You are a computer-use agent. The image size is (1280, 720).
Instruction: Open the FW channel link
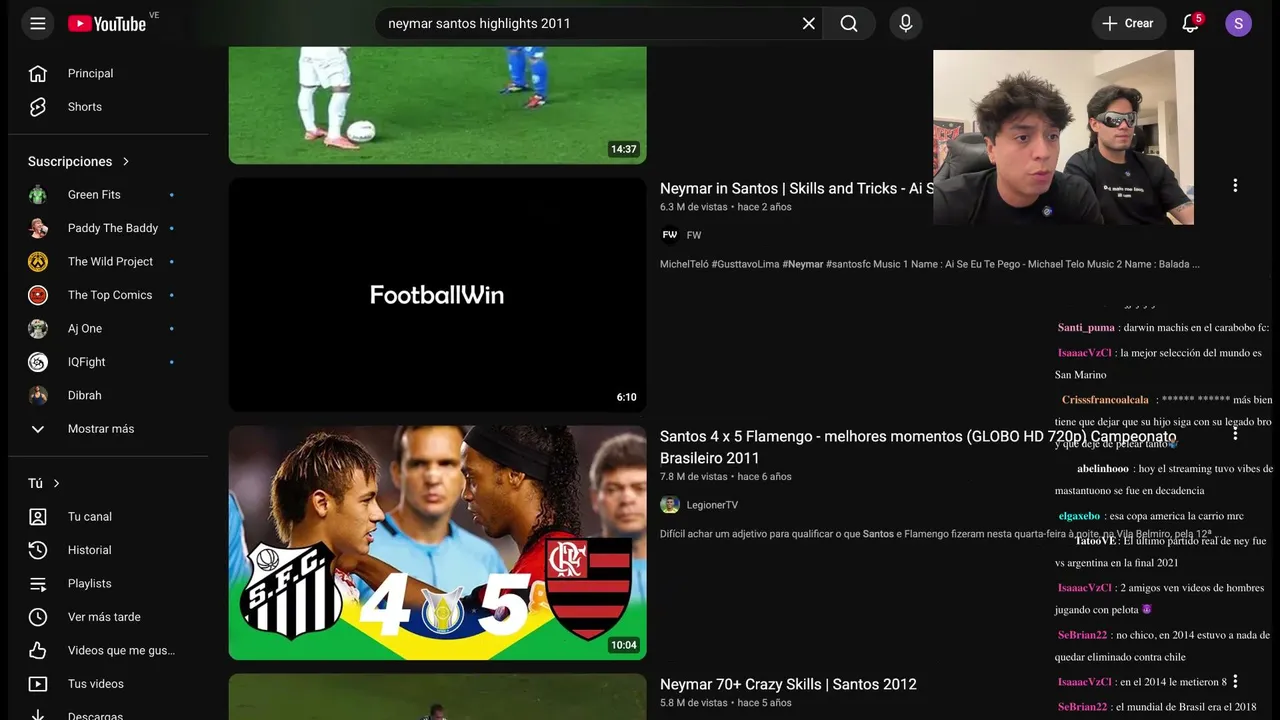click(x=694, y=235)
